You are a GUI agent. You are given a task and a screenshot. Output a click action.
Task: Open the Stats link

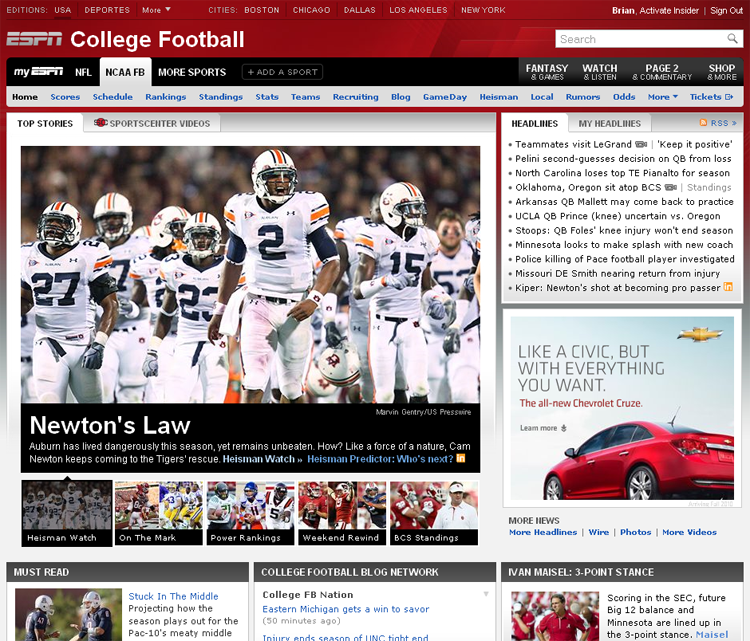[x=267, y=97]
